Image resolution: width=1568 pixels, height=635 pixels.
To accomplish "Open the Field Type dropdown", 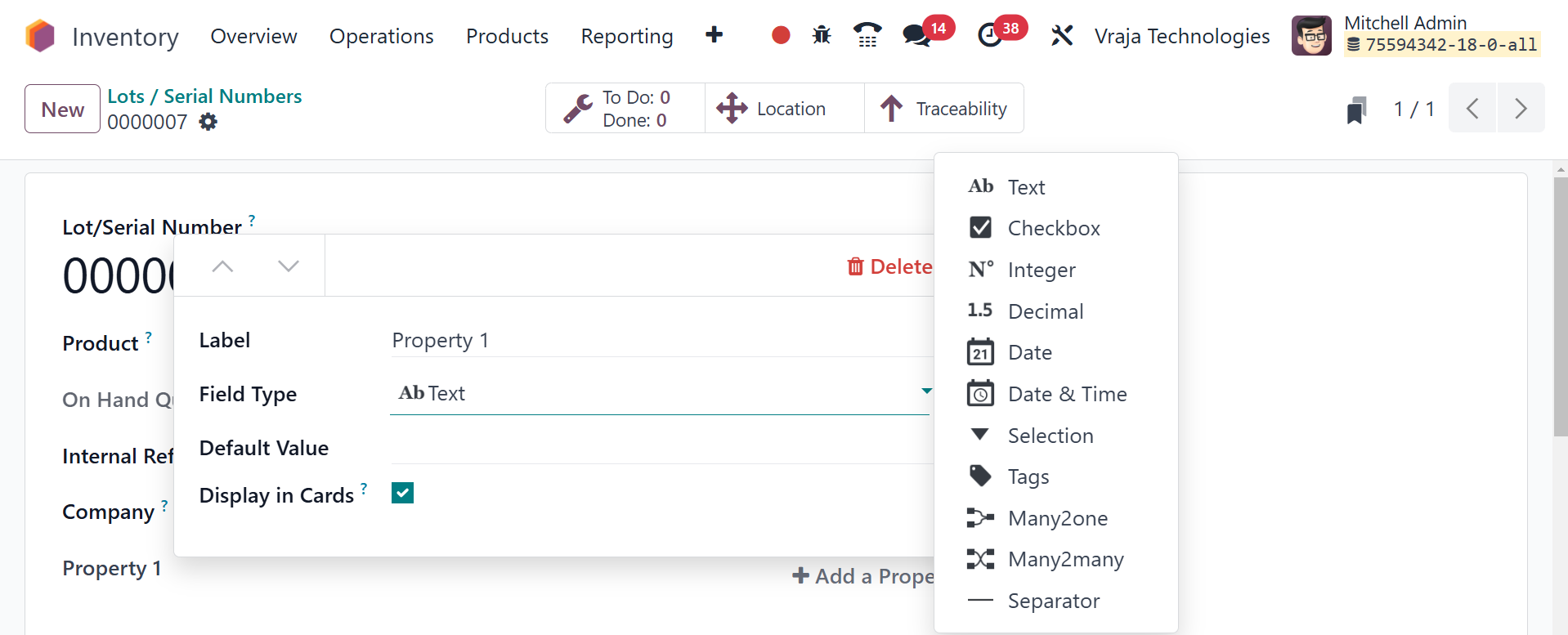I will point(659,394).
